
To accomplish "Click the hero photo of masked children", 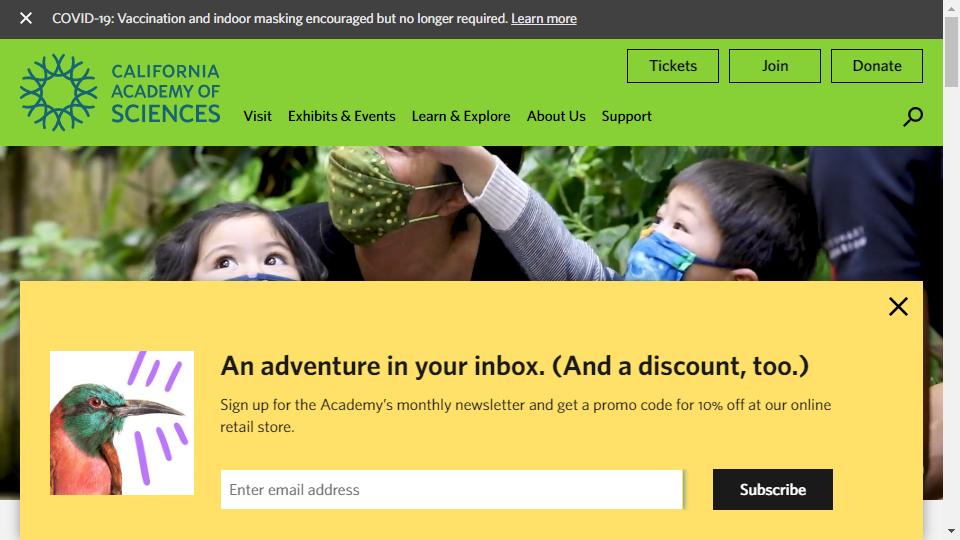I will [471, 213].
